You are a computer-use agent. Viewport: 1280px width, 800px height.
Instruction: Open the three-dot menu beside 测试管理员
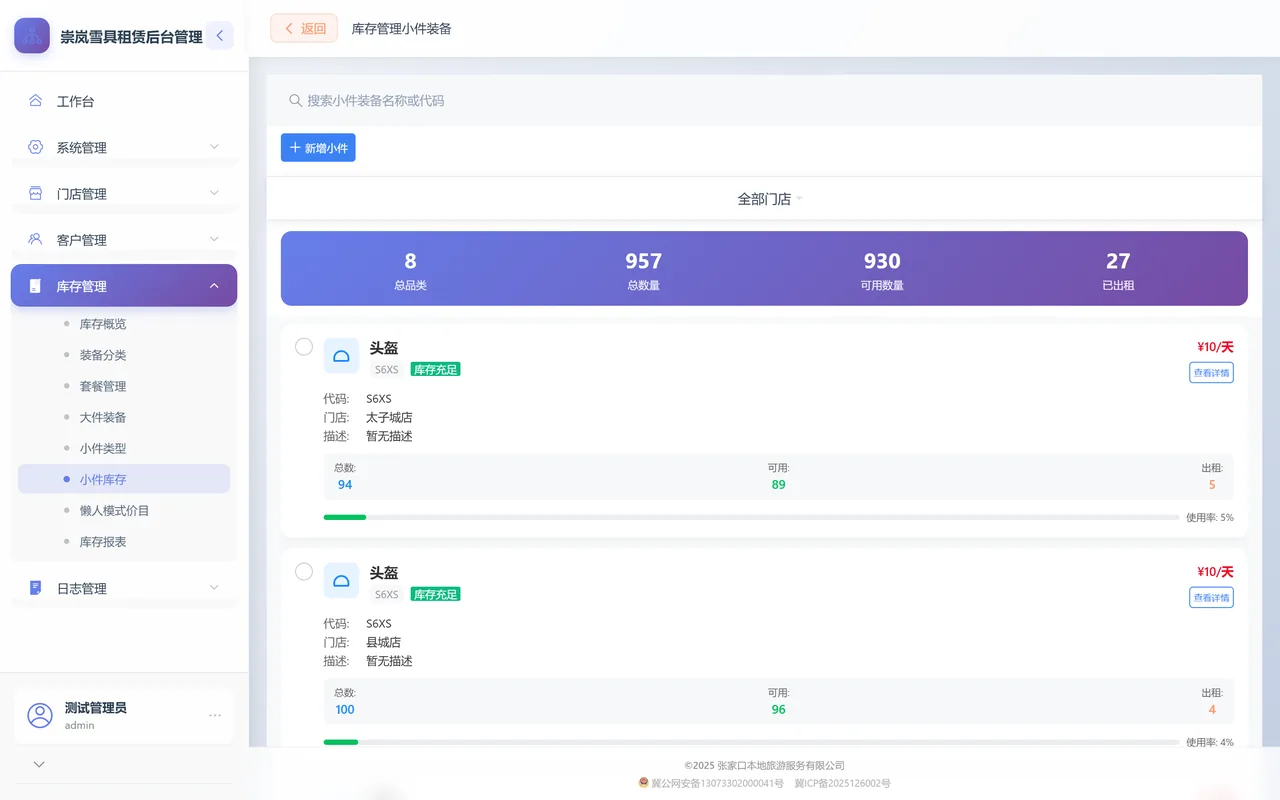215,715
